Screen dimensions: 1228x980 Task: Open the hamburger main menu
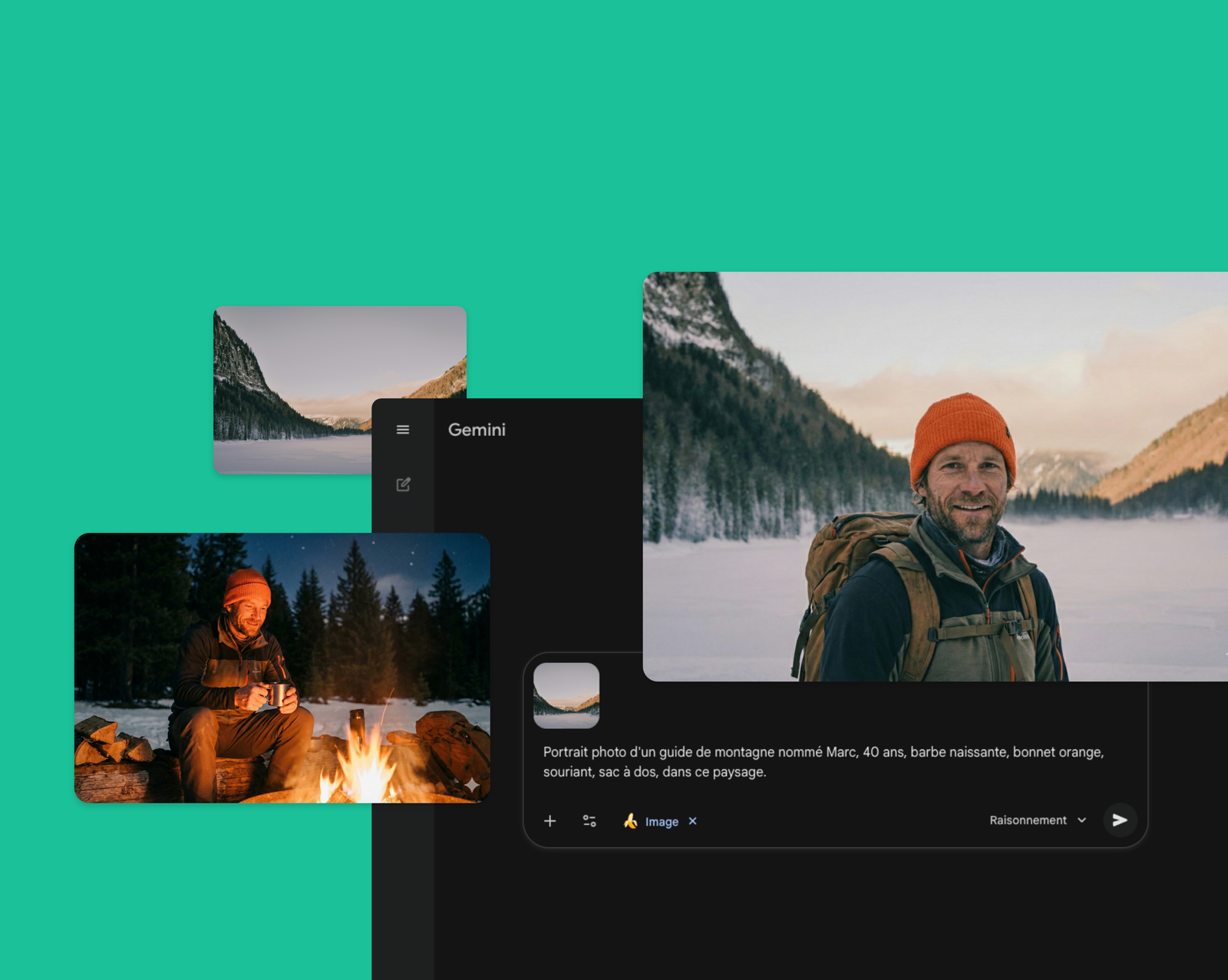coord(403,430)
